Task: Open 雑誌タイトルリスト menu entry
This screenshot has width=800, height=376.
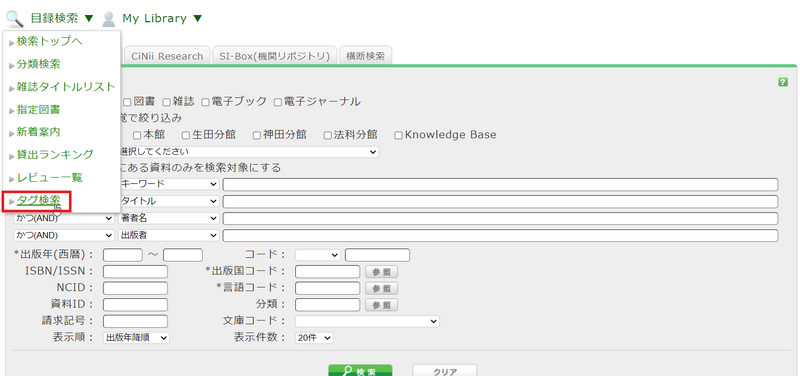Action: 66,87
